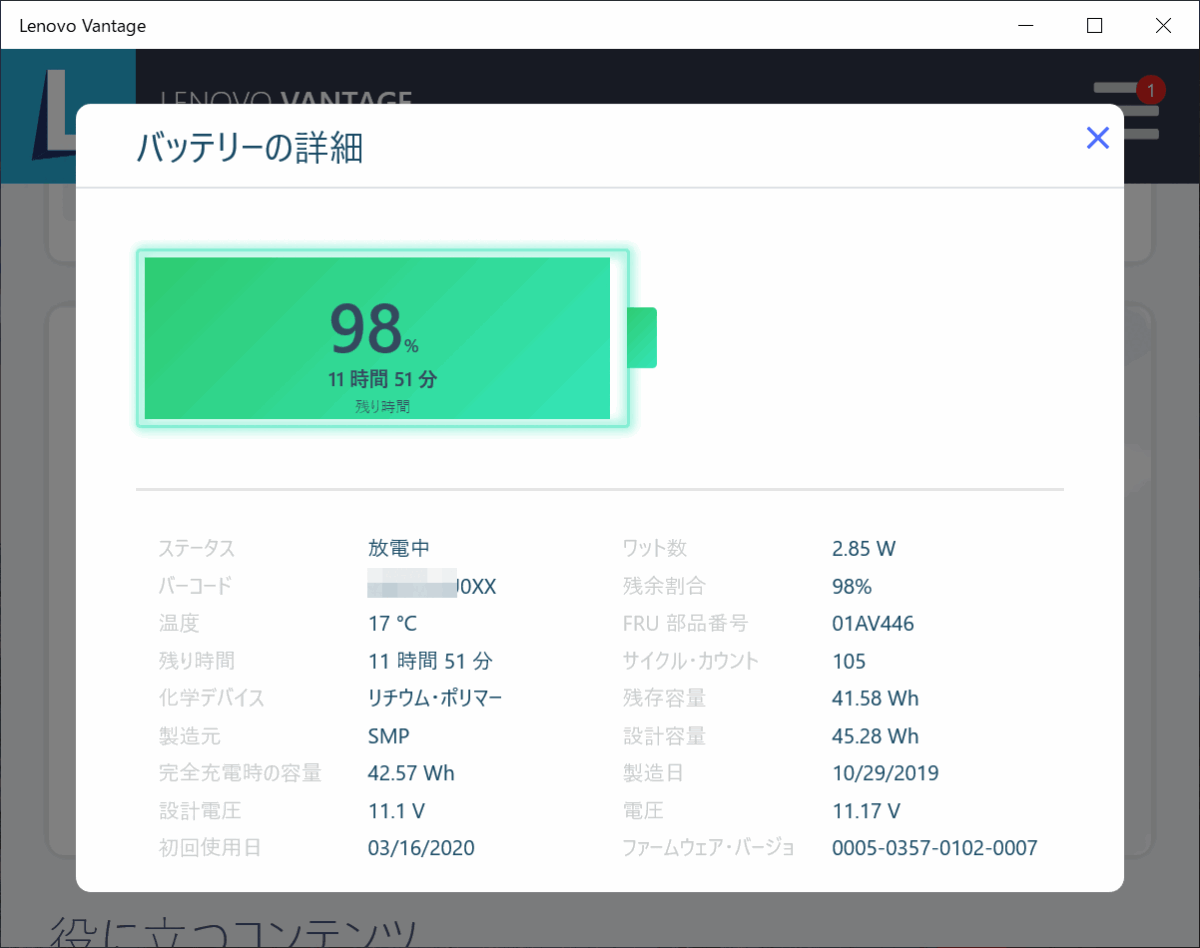Select the 設計電圧 value 11.1 V
This screenshot has width=1200, height=948.
click(397, 810)
